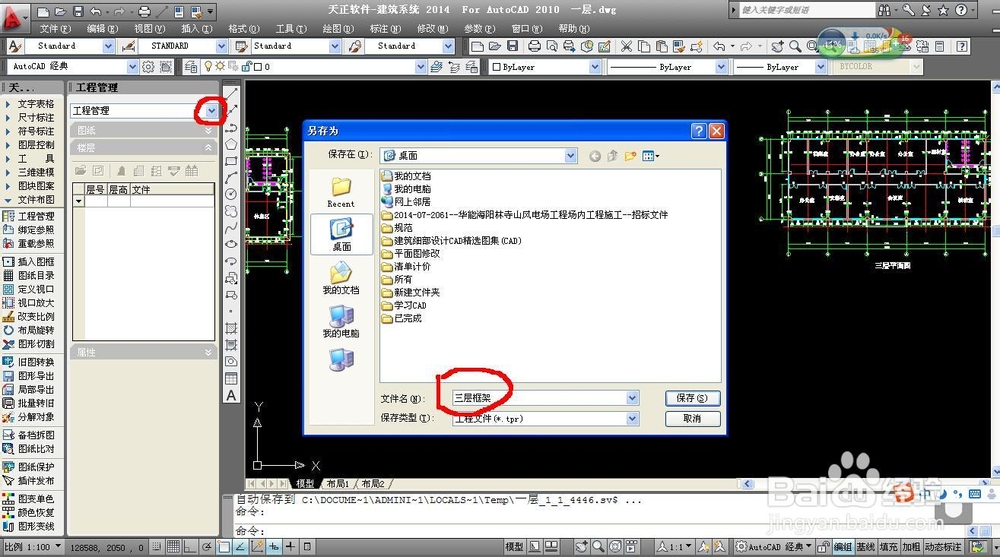Click Create New Folder icon in Save As dialog

click(630, 156)
